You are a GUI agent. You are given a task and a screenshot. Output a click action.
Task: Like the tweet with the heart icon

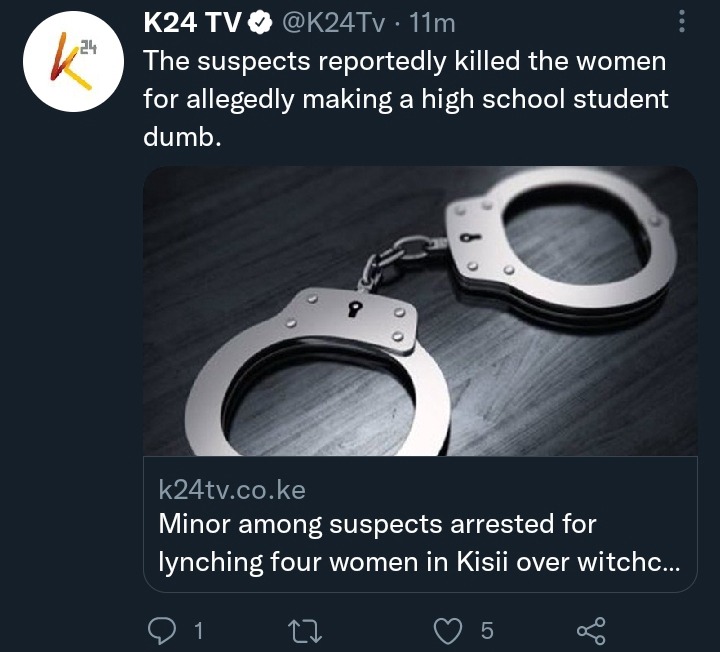click(448, 630)
